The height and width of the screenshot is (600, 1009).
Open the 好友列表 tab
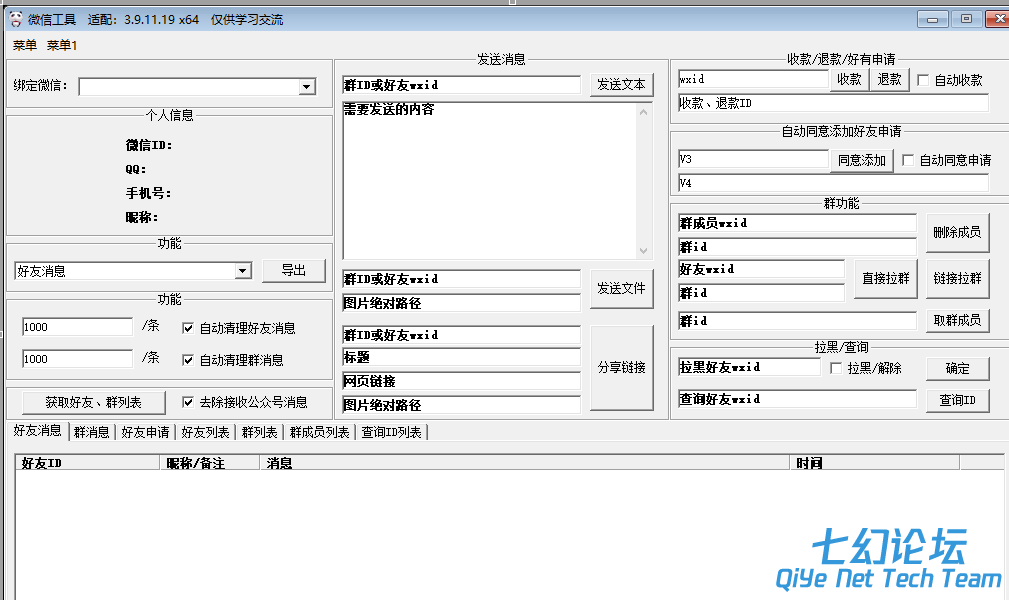point(205,432)
